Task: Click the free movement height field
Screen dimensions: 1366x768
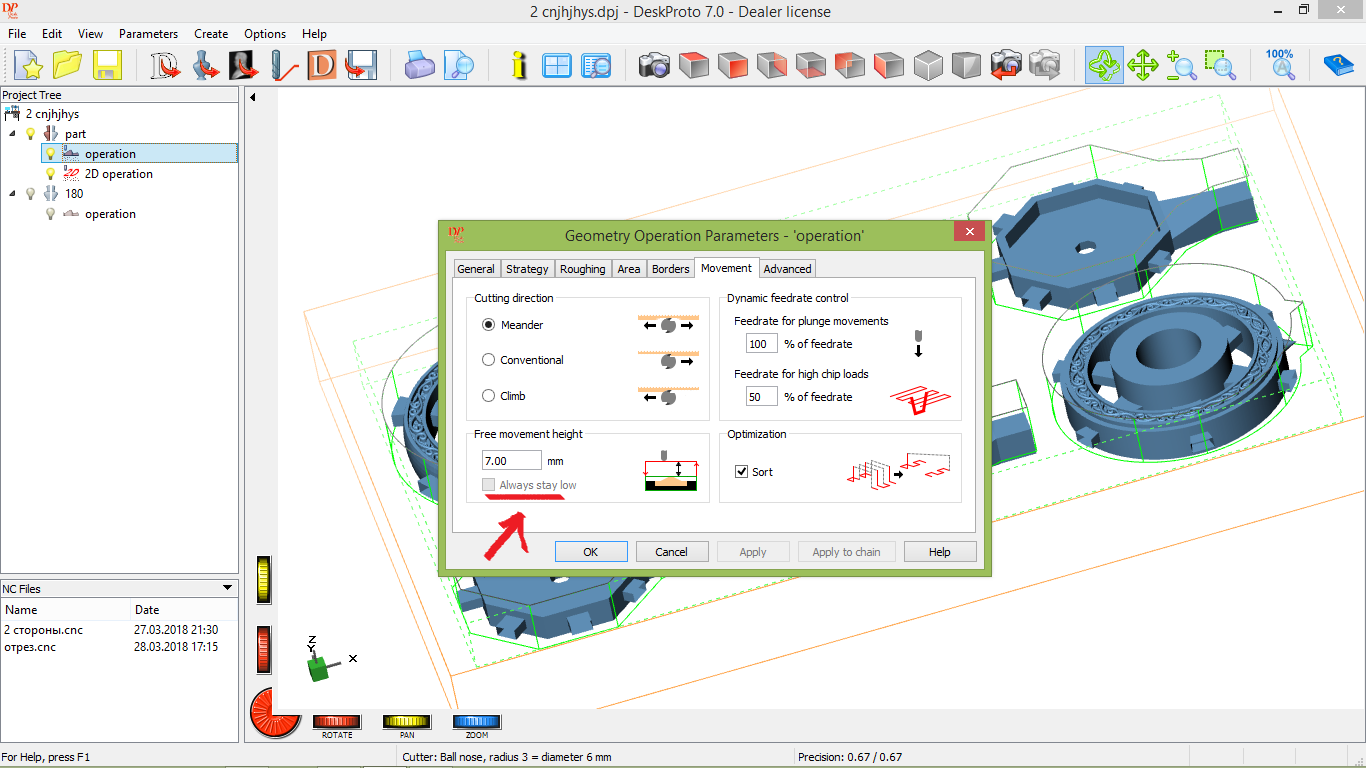Action: click(511, 461)
